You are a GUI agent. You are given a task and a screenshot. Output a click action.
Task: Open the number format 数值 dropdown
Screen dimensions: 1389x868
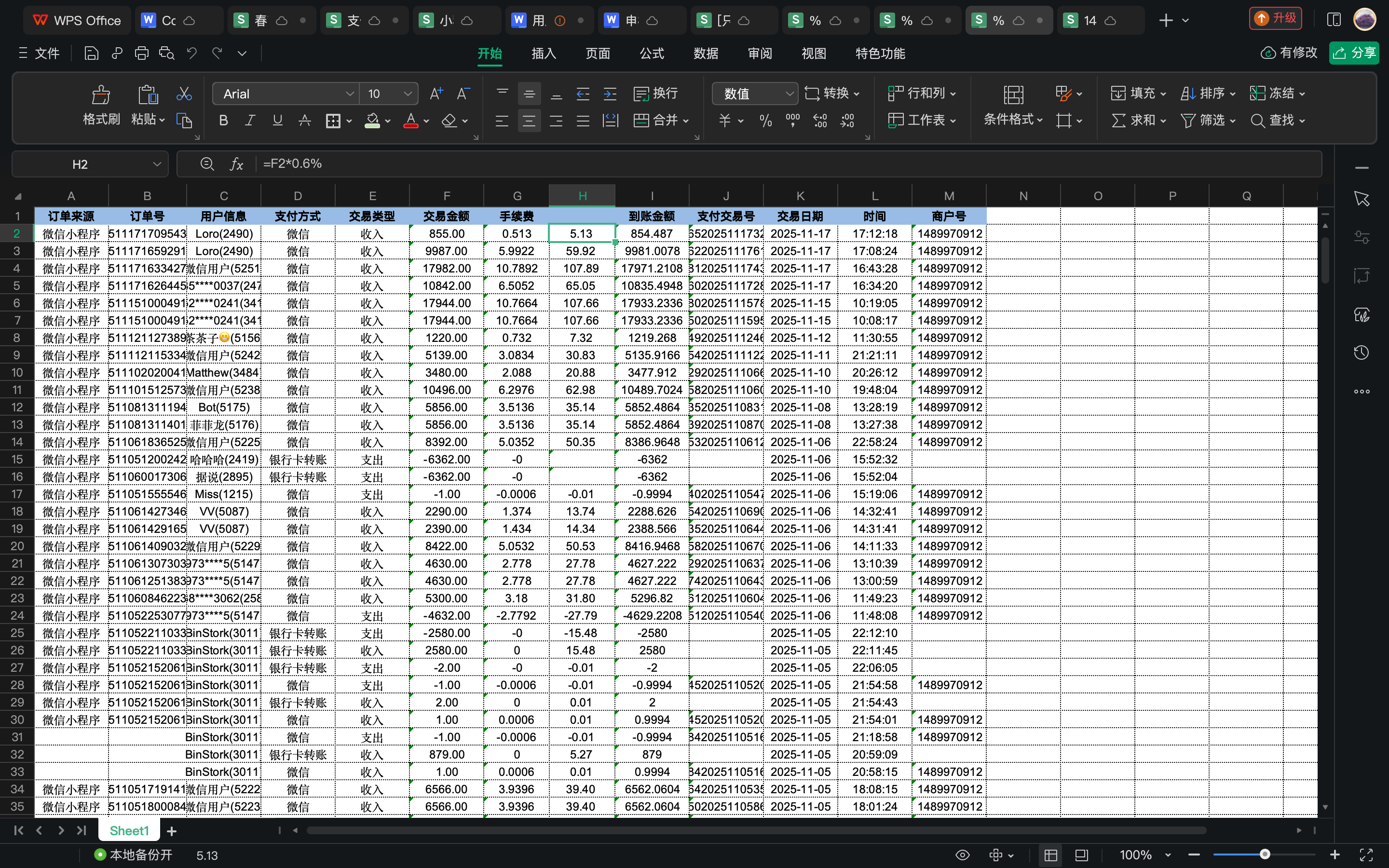[790, 94]
